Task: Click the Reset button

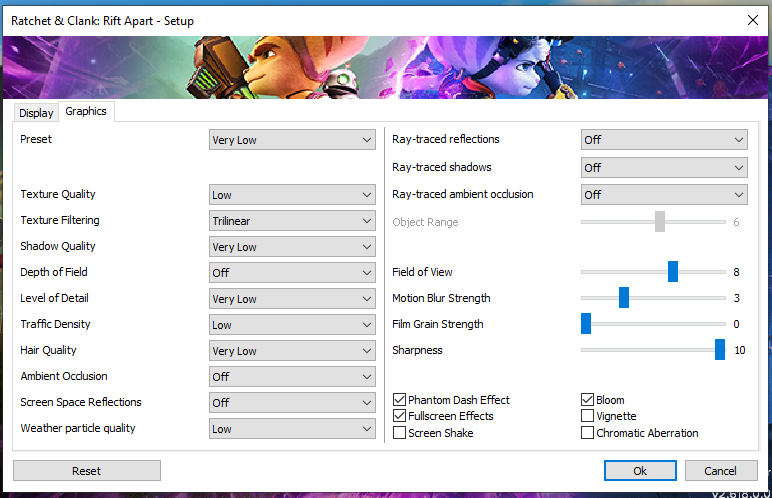Action: (x=87, y=470)
